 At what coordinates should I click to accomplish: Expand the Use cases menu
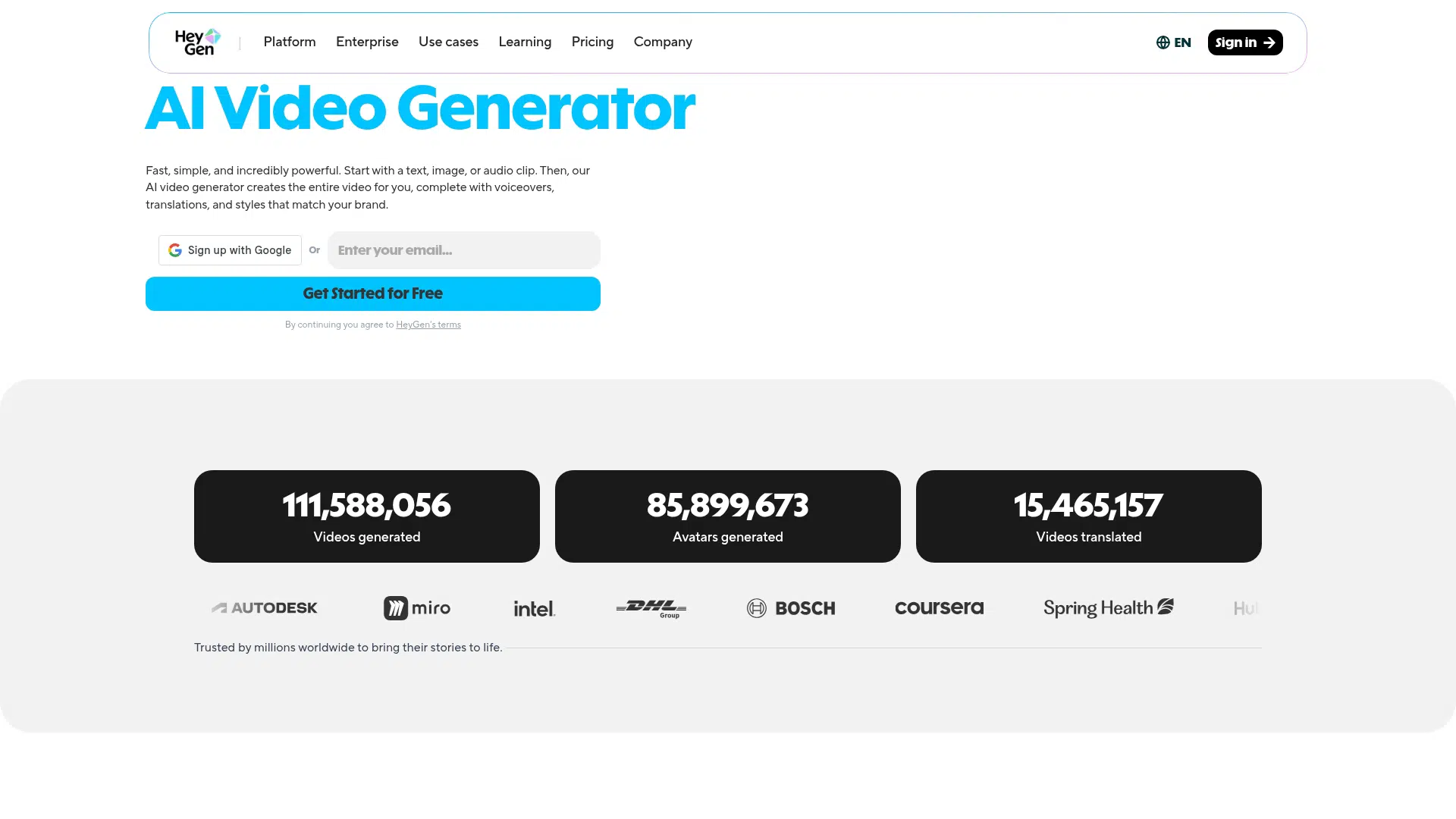point(448,42)
